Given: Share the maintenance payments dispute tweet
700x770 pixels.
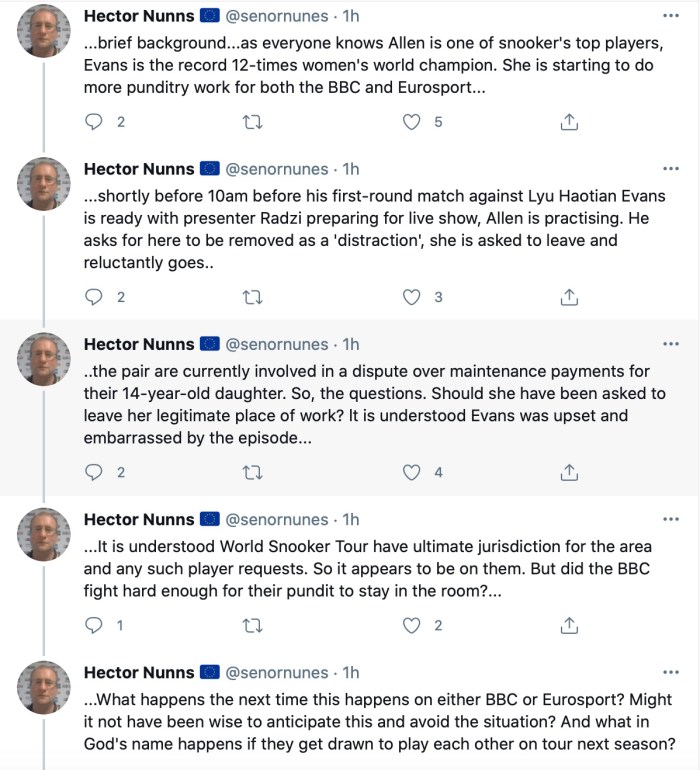Looking at the screenshot, I should tap(568, 472).
